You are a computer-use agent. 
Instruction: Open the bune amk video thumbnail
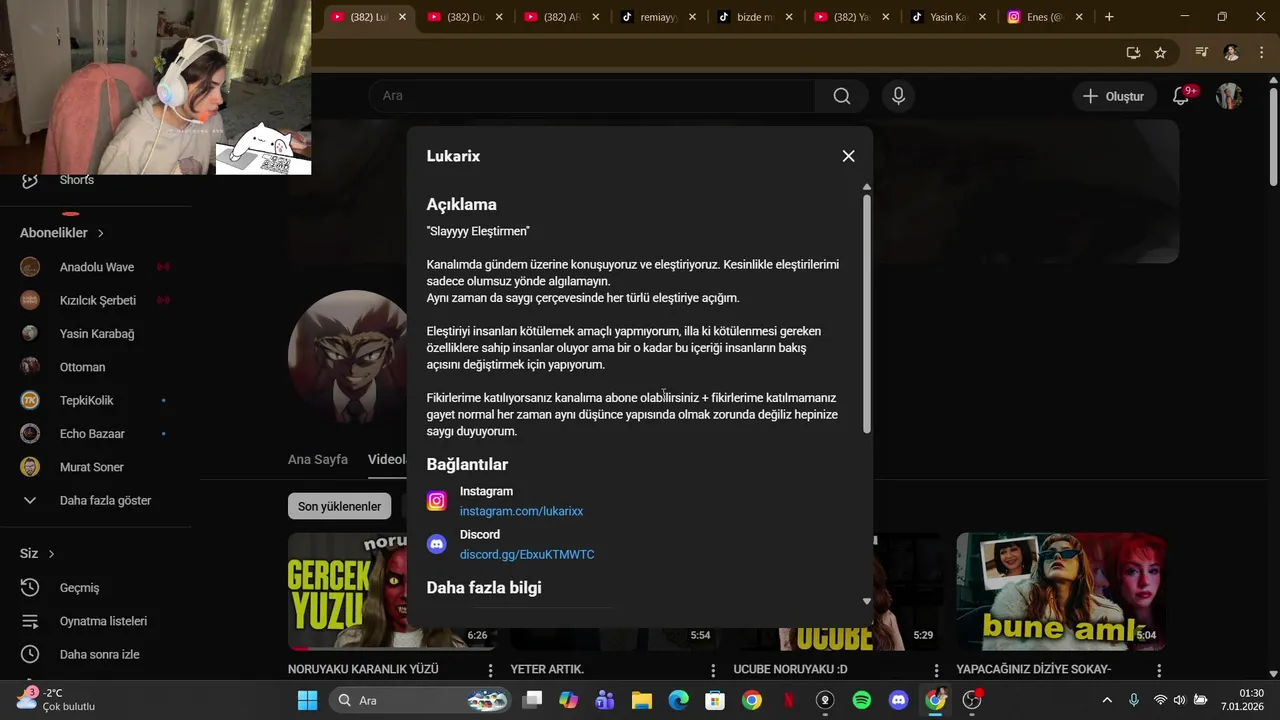tap(1061, 591)
